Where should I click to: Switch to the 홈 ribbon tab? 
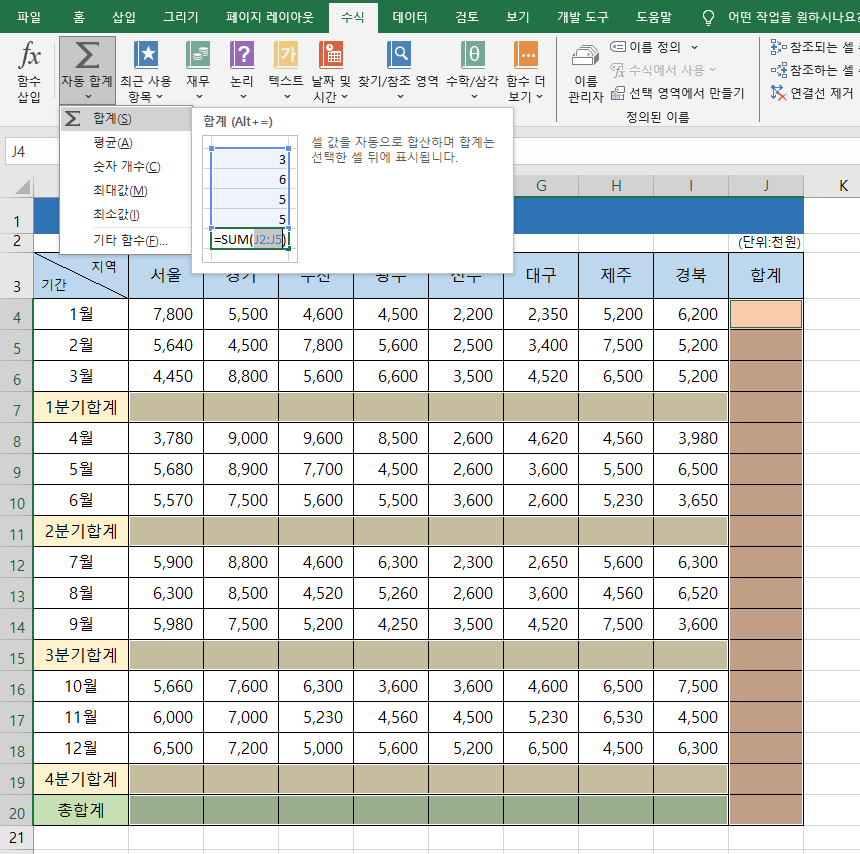click(79, 17)
